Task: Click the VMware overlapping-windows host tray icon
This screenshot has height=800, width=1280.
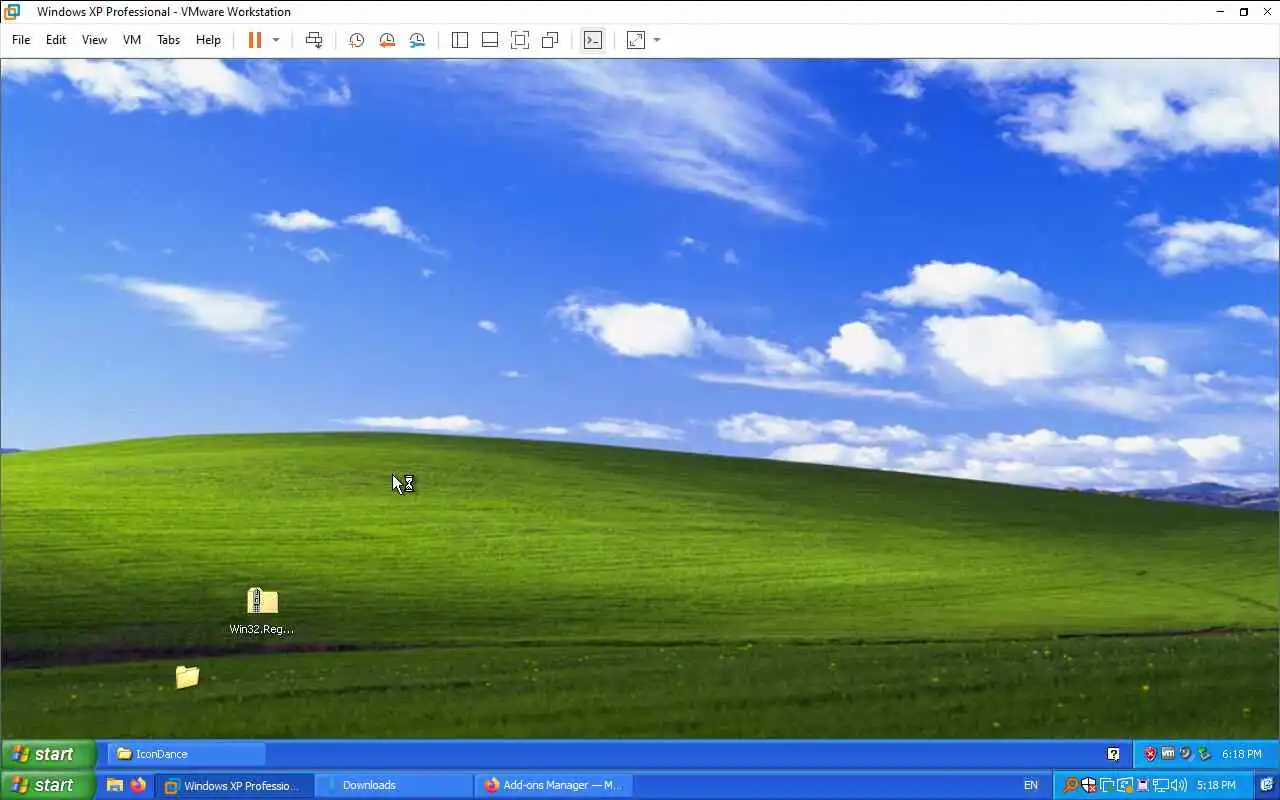Action: coord(1107,785)
